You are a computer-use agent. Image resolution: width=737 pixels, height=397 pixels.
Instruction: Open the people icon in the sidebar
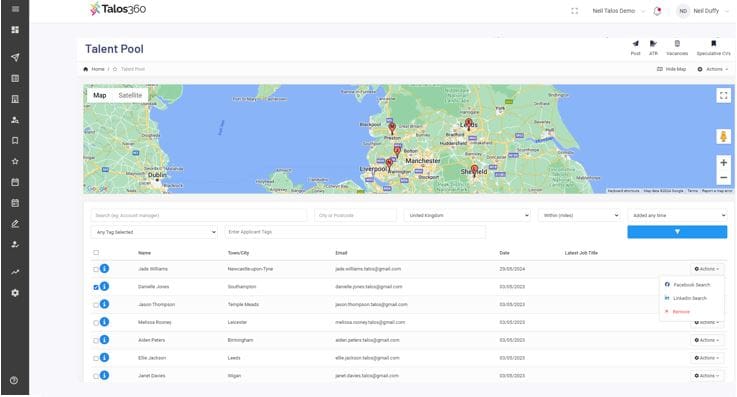(15, 120)
